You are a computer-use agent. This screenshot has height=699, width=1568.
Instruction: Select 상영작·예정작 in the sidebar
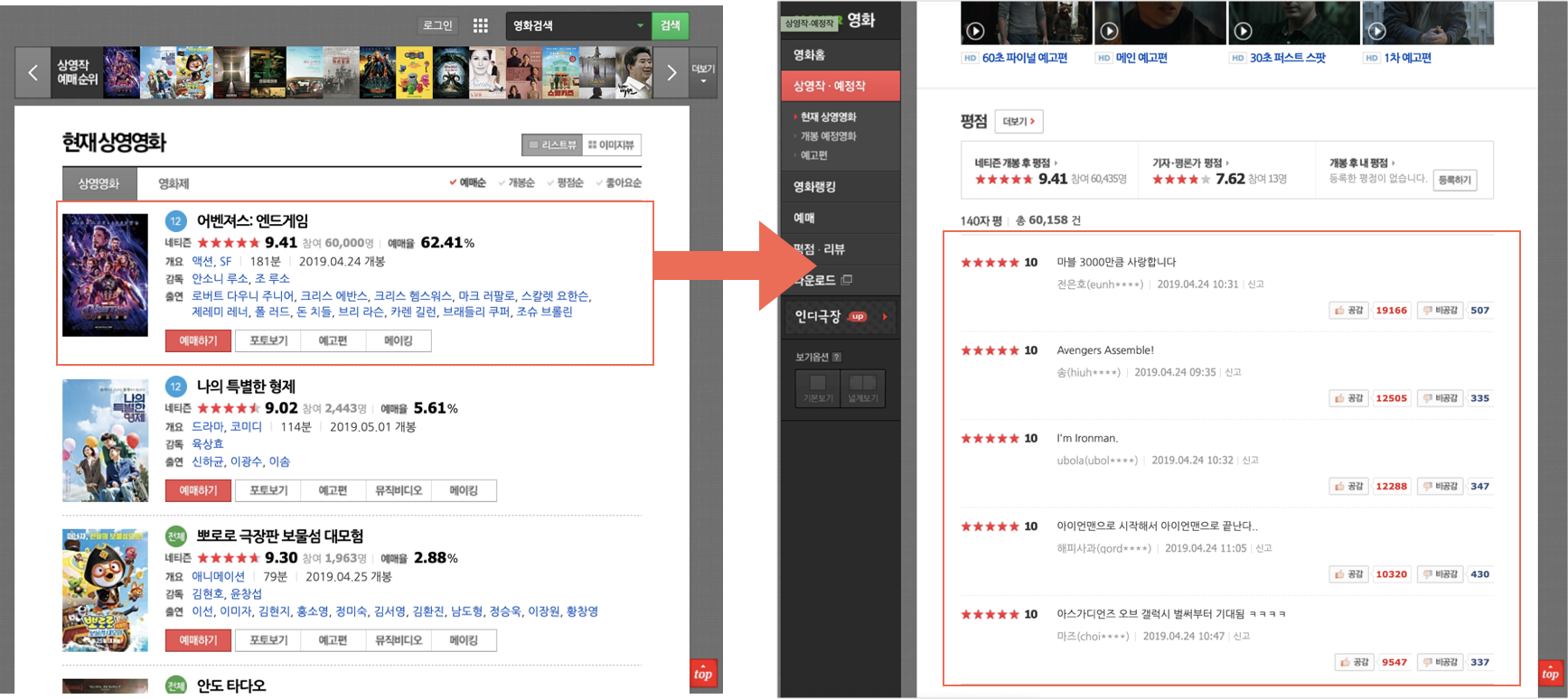tap(840, 86)
